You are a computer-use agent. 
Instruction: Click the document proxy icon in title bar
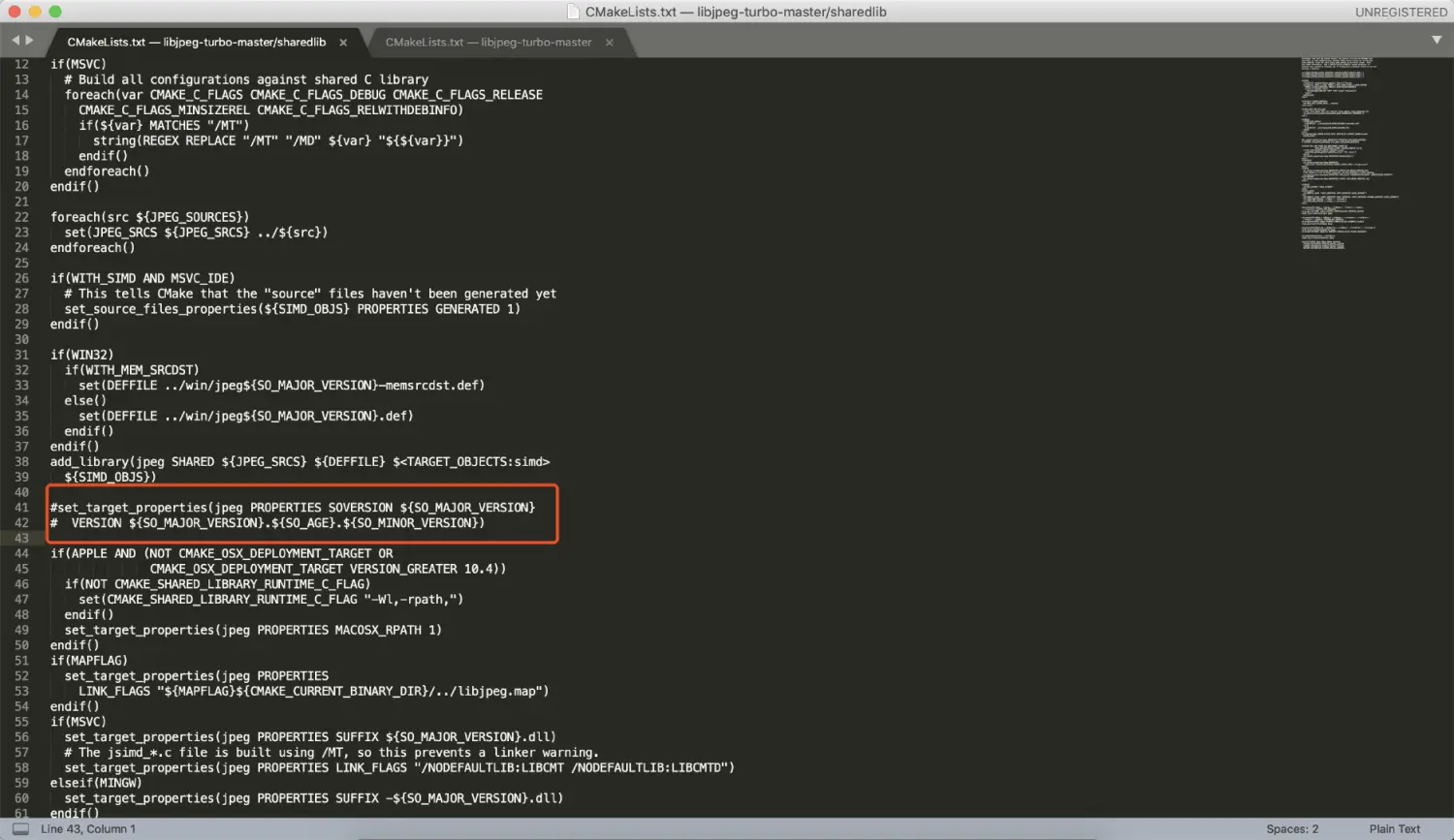coord(573,12)
